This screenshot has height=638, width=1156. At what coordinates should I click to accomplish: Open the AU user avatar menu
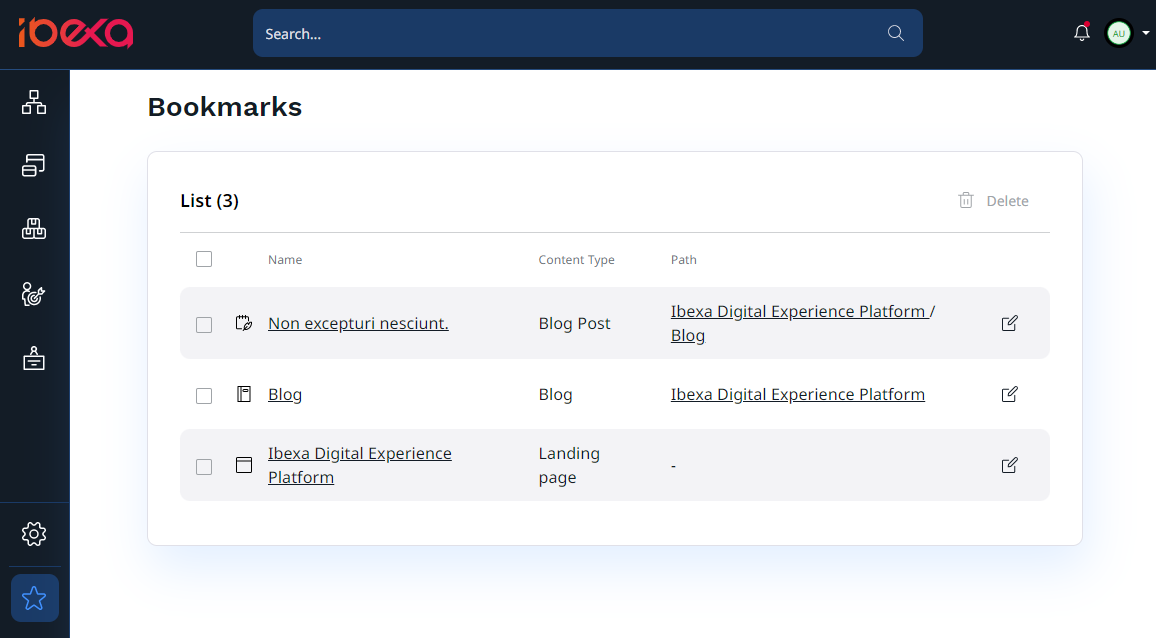click(x=1118, y=33)
